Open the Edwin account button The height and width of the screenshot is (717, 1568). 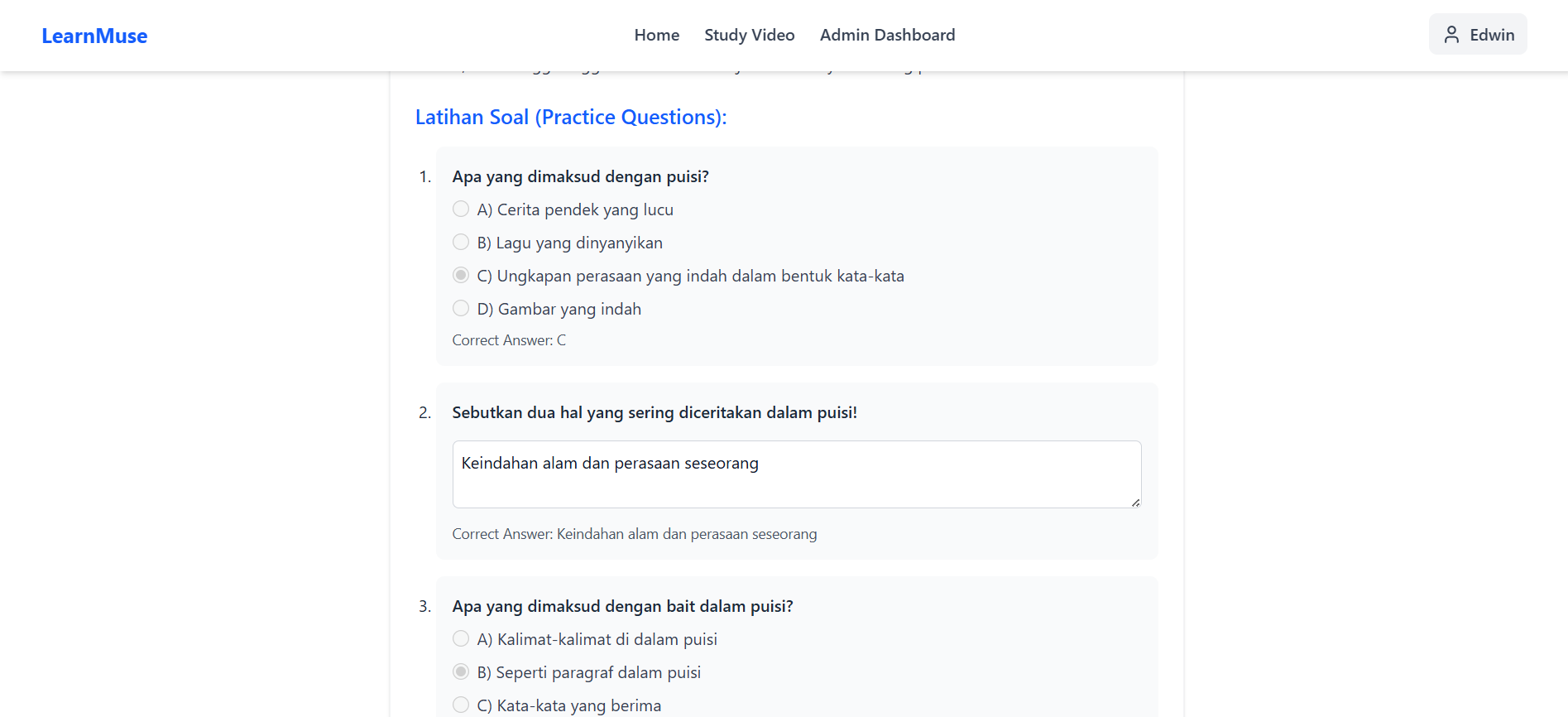pos(1478,35)
